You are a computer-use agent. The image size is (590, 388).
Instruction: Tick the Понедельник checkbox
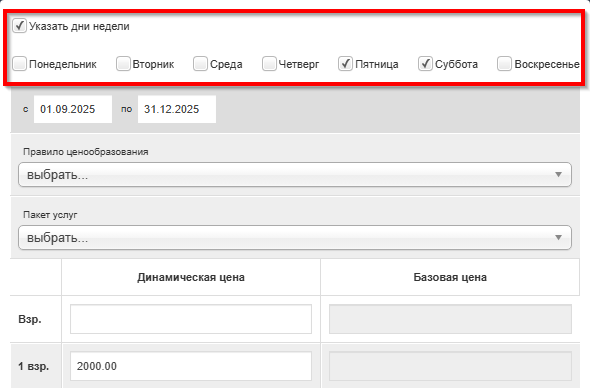pyautogui.click(x=19, y=64)
